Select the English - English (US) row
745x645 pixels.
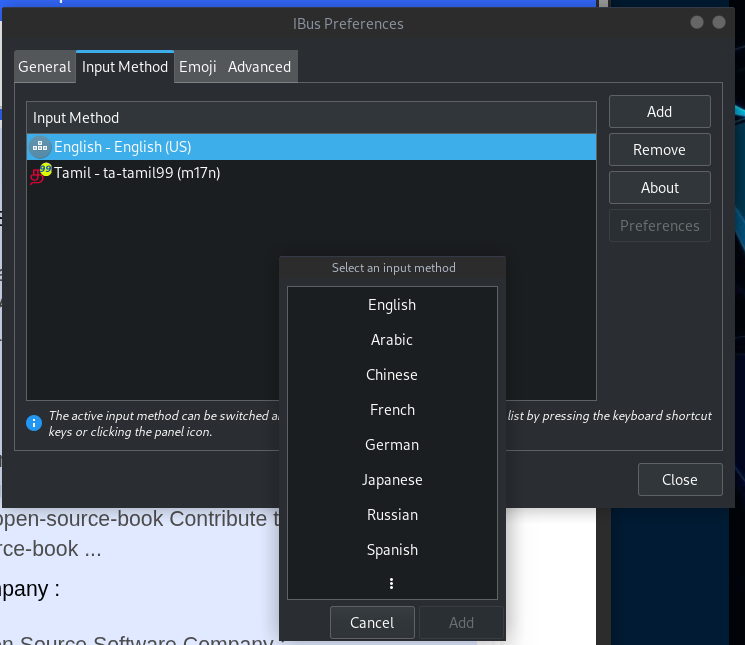[x=312, y=147]
